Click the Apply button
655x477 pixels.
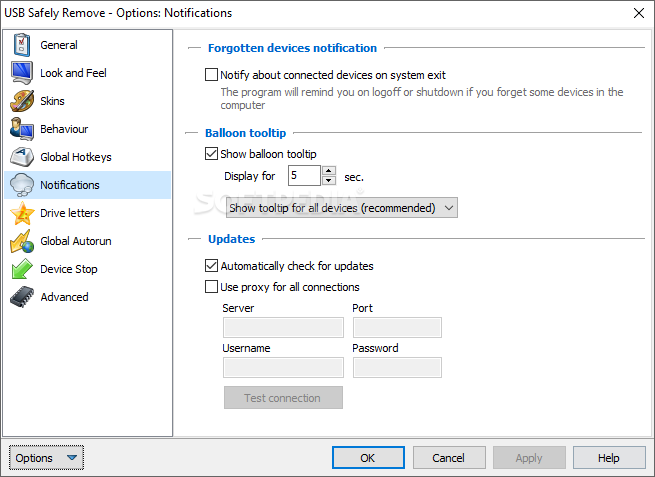point(529,458)
